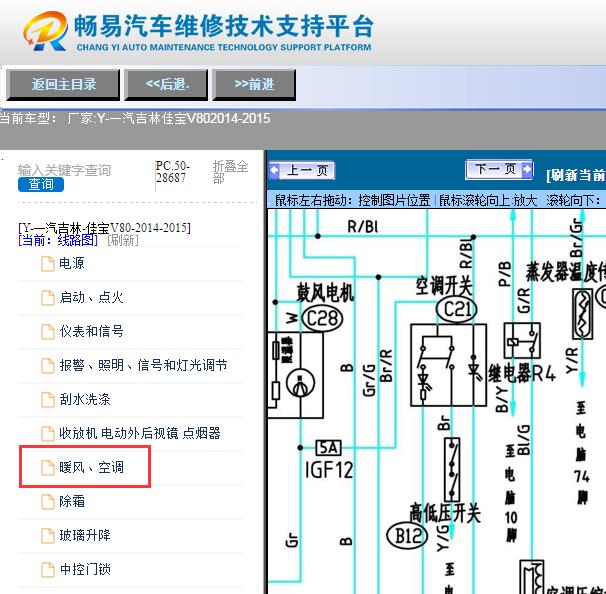Click the page icon beside 启动、点火
The width and height of the screenshot is (606, 594).
pyautogui.click(x=48, y=298)
